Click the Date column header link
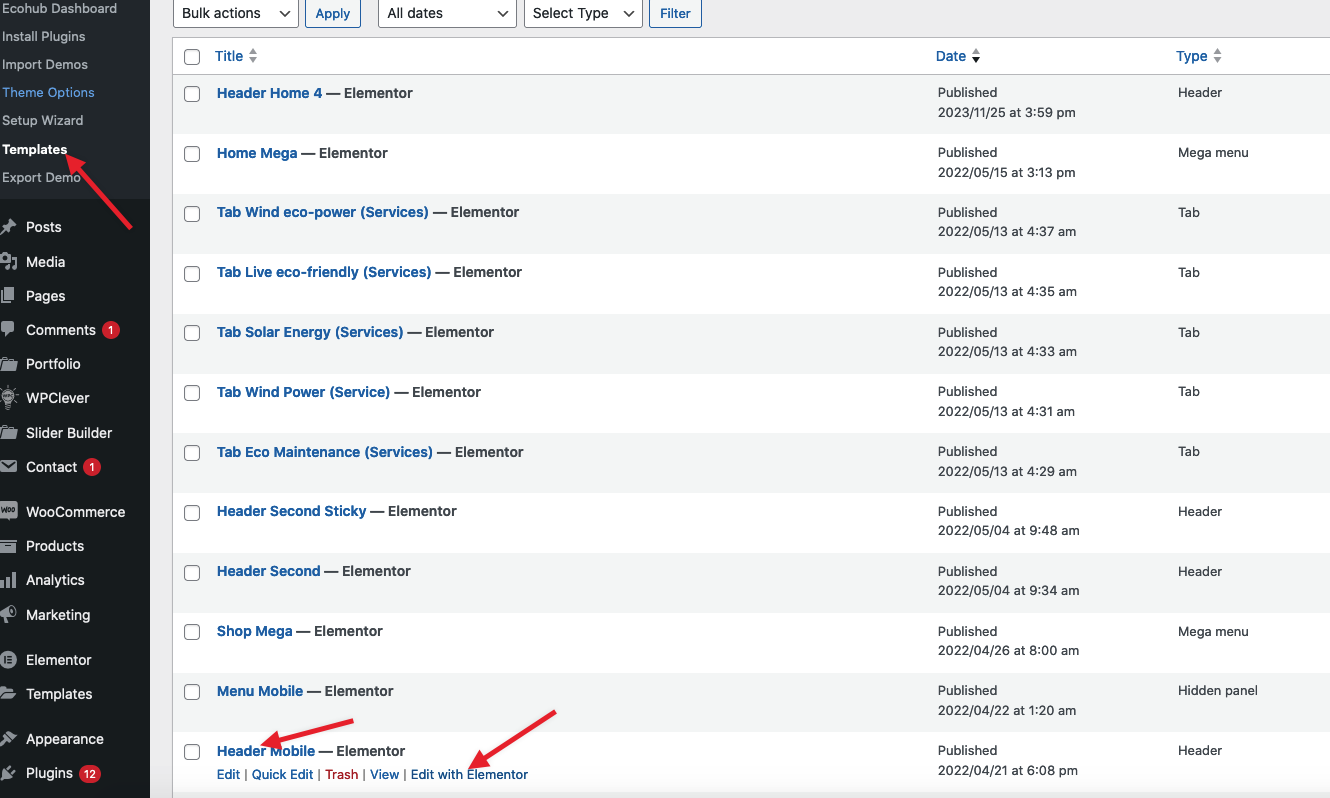Screen dimensions: 1330x798 [x=951, y=56]
